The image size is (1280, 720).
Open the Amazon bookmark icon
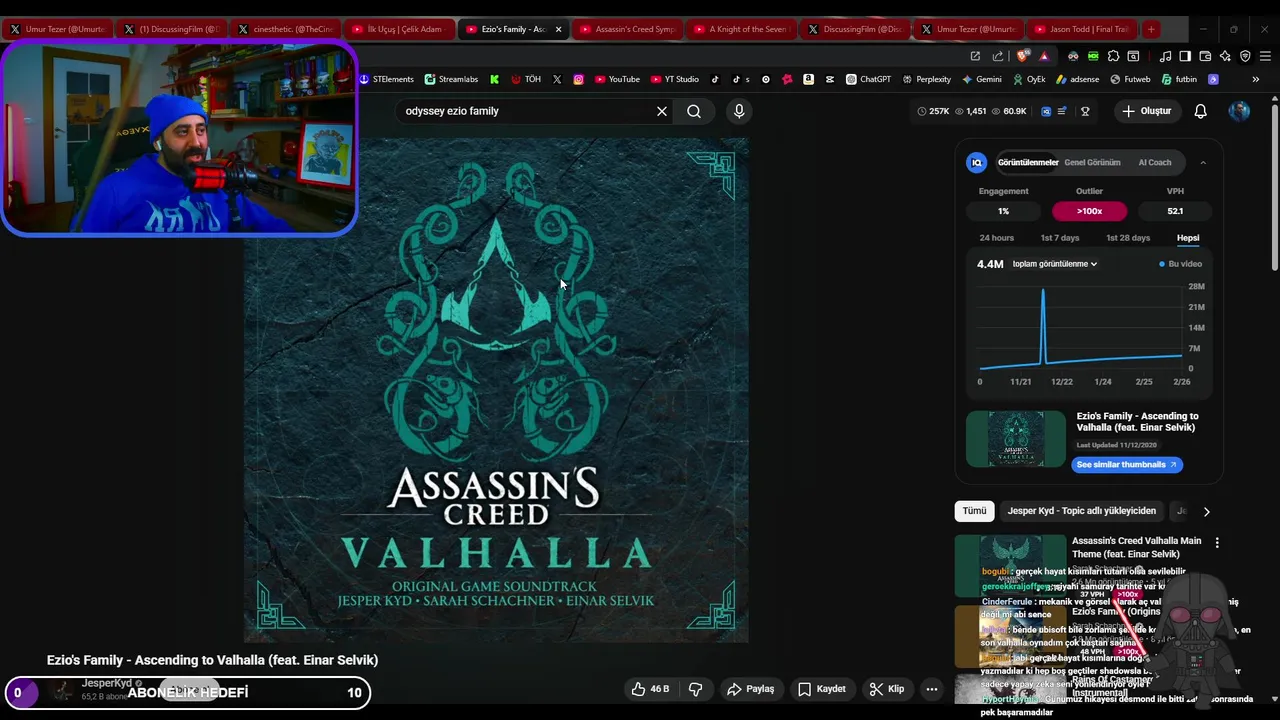[x=808, y=79]
